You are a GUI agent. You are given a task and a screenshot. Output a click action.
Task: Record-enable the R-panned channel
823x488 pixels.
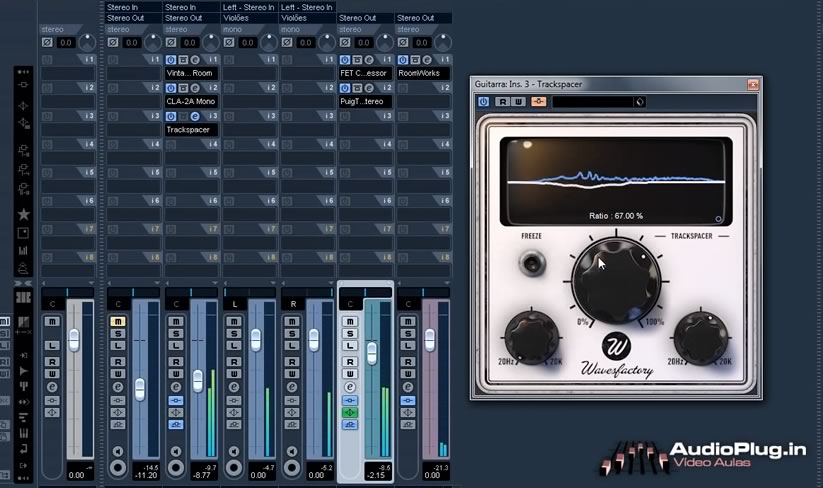pyautogui.click(x=292, y=468)
